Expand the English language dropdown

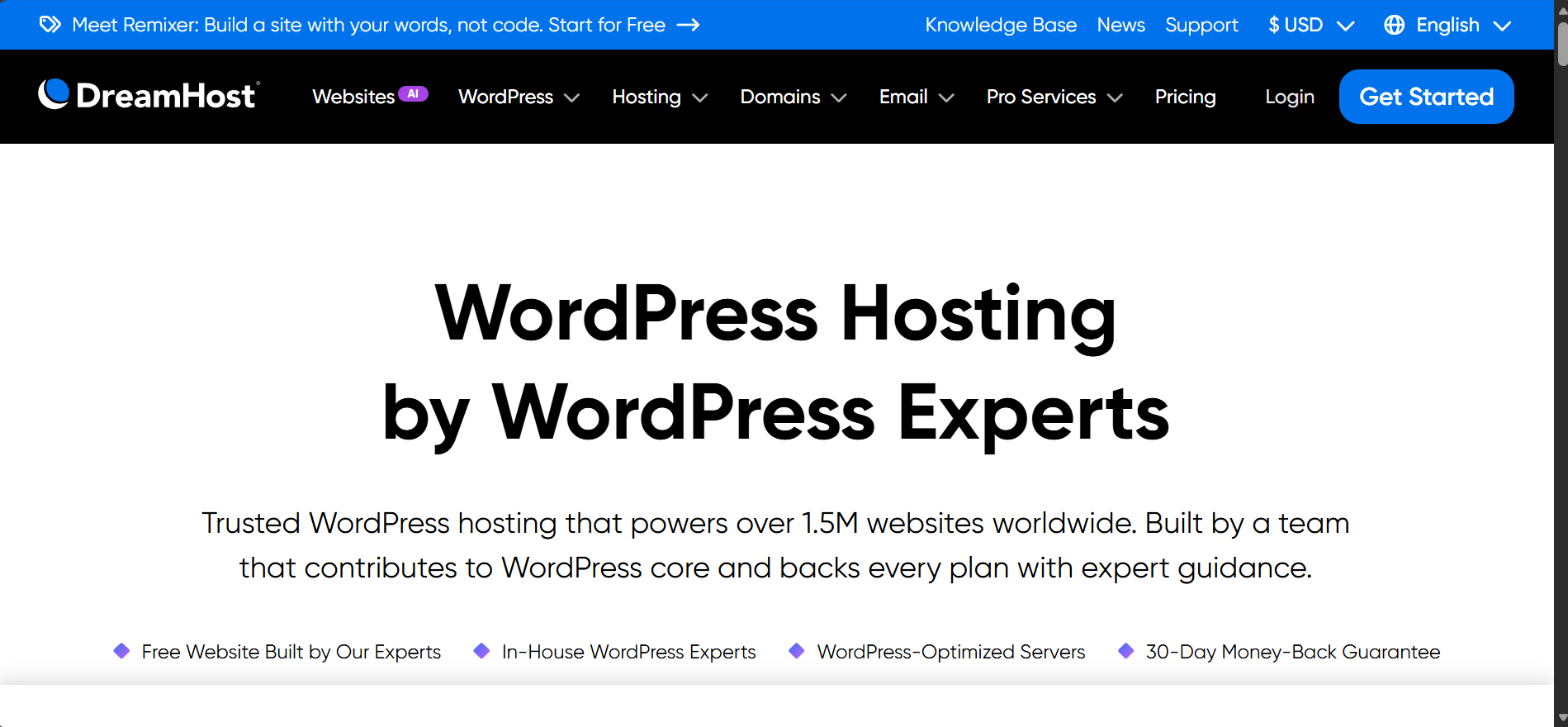1448,25
